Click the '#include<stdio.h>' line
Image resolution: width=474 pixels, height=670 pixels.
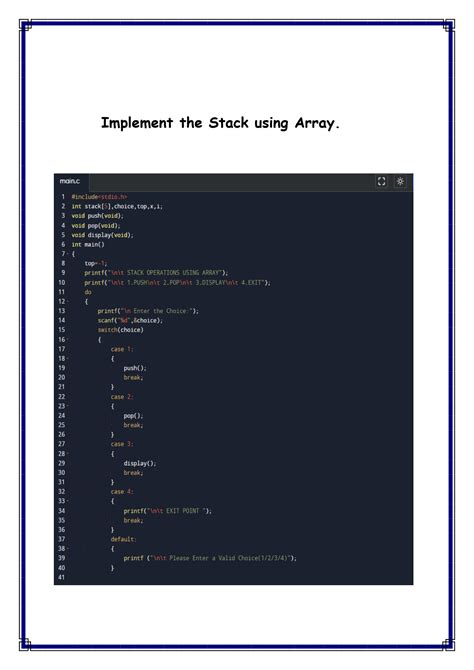coord(99,197)
